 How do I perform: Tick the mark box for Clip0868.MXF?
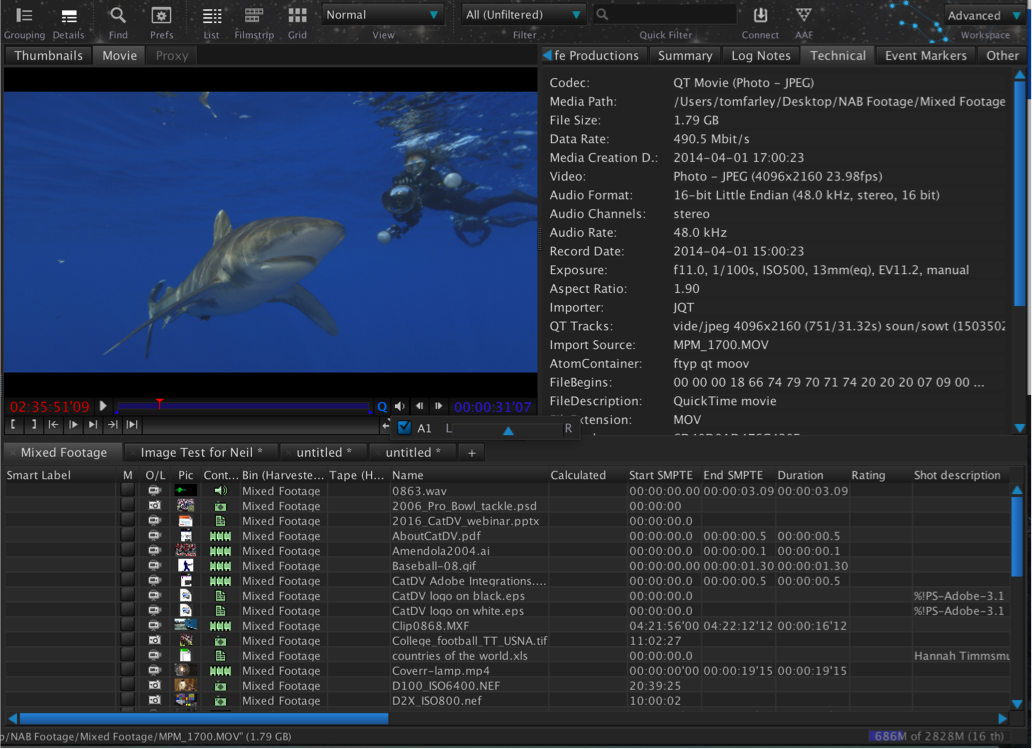coord(127,626)
